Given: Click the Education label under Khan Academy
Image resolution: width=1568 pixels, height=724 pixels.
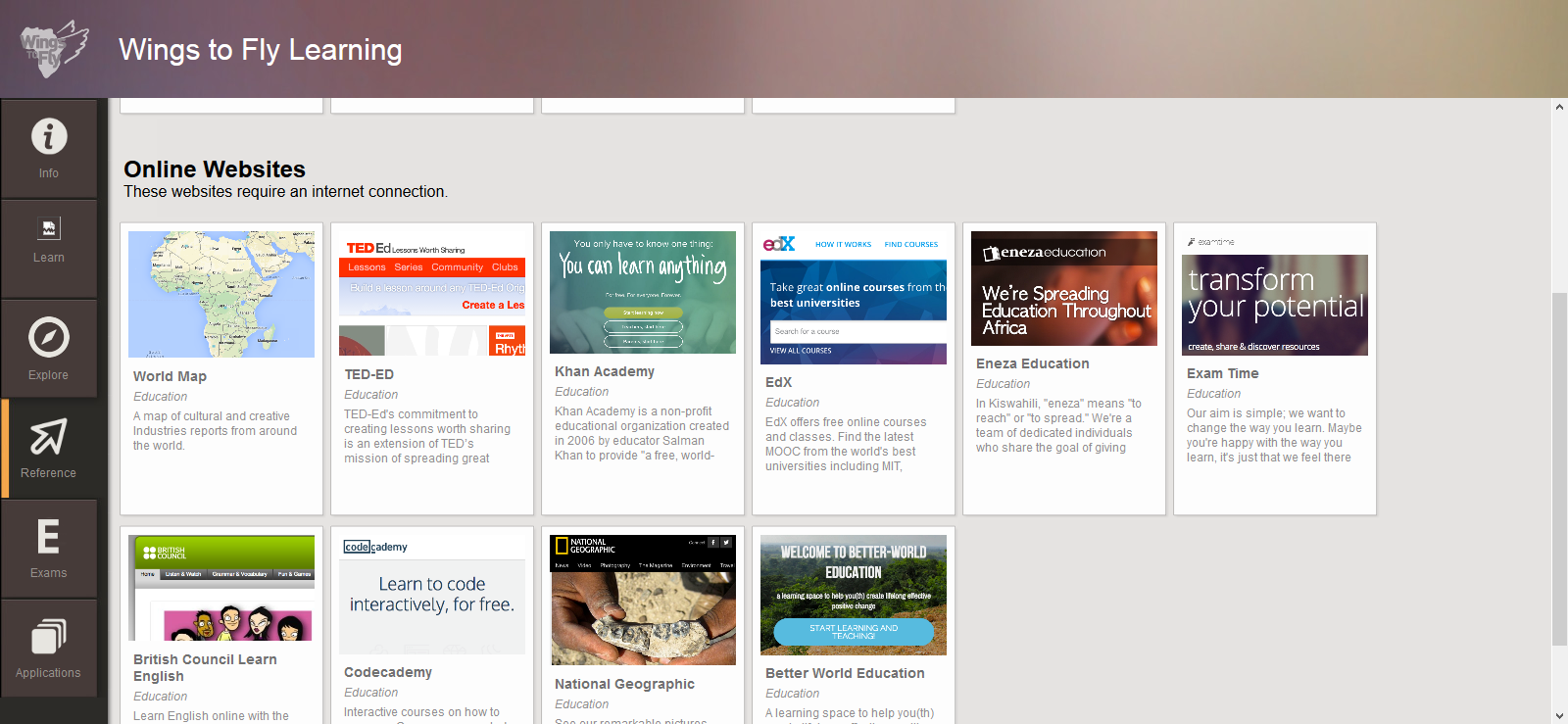Looking at the screenshot, I should coord(581,392).
